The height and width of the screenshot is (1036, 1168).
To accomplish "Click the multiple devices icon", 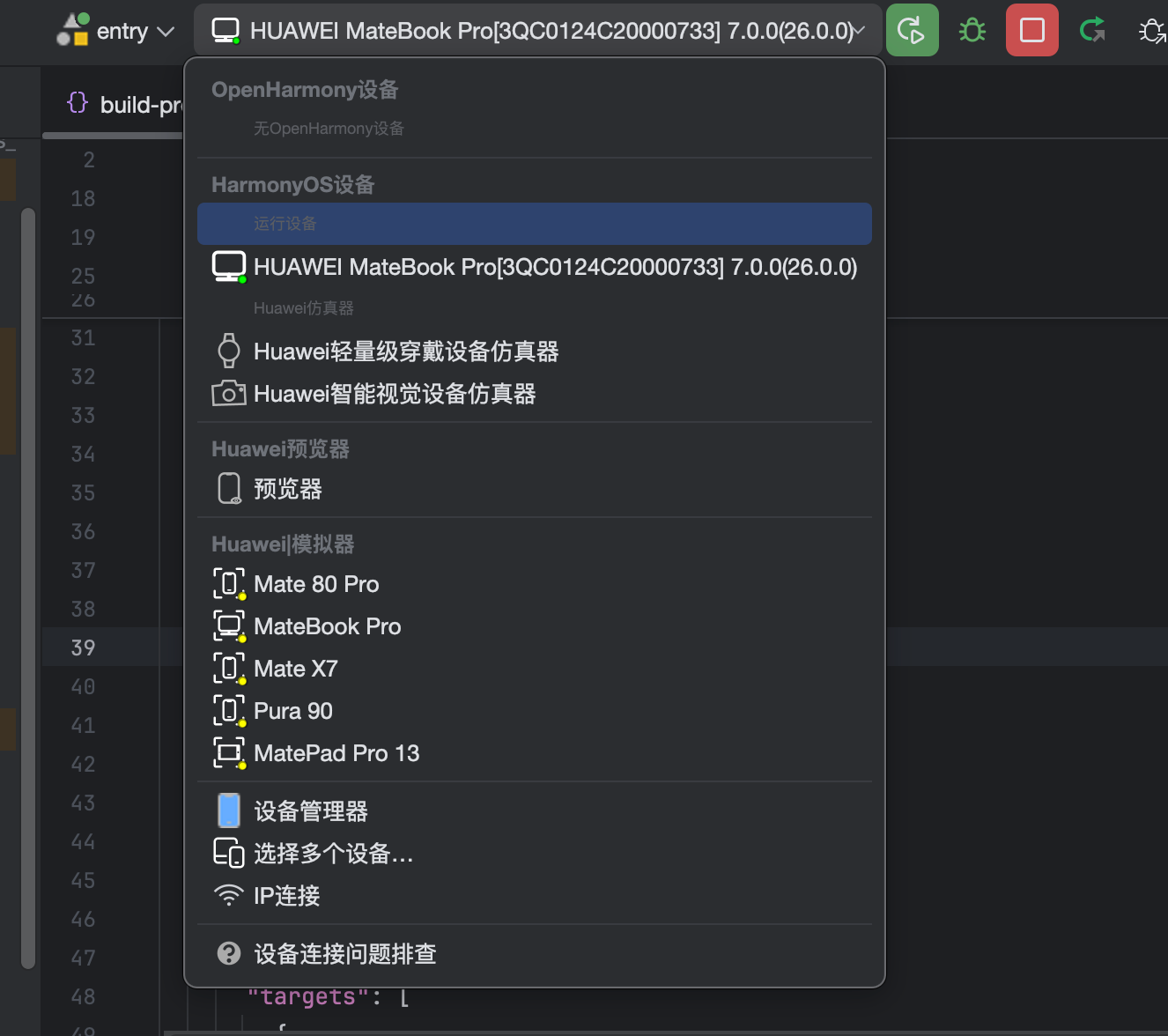I will click(x=229, y=853).
